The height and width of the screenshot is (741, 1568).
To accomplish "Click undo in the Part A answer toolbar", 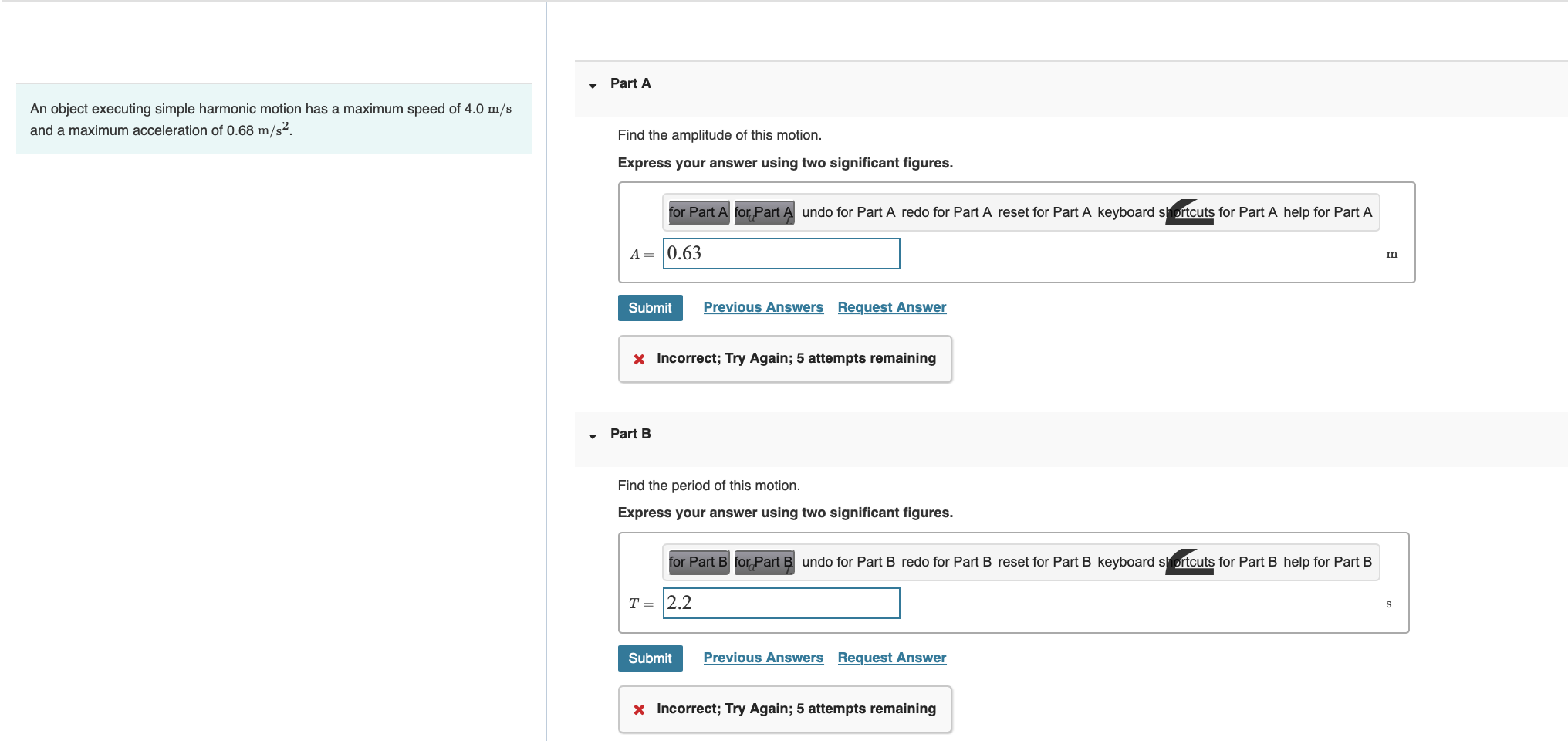I will 849,212.
